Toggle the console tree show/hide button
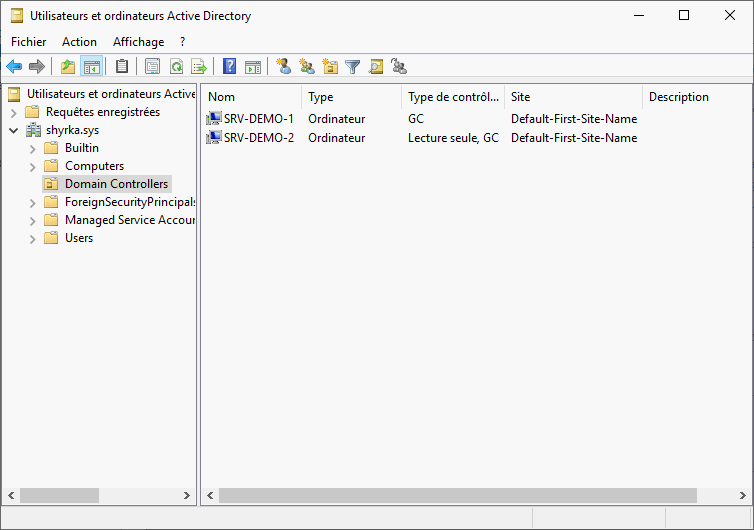This screenshot has height=530, width=754. pos(91,67)
